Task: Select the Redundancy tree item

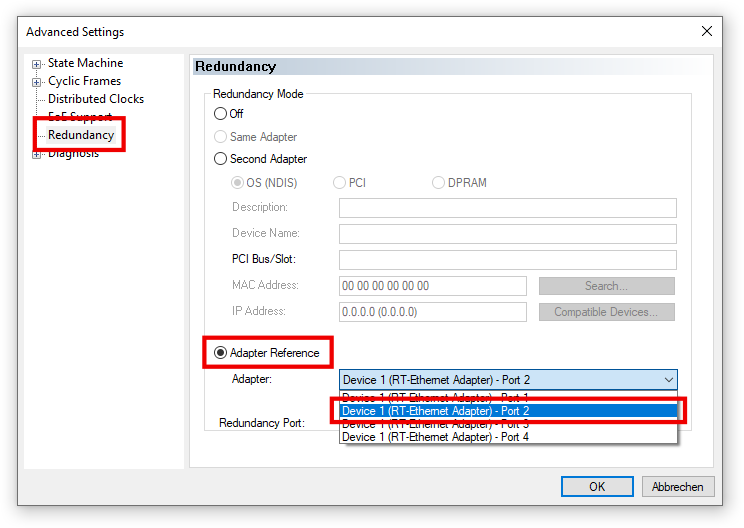Action: click(x=81, y=135)
